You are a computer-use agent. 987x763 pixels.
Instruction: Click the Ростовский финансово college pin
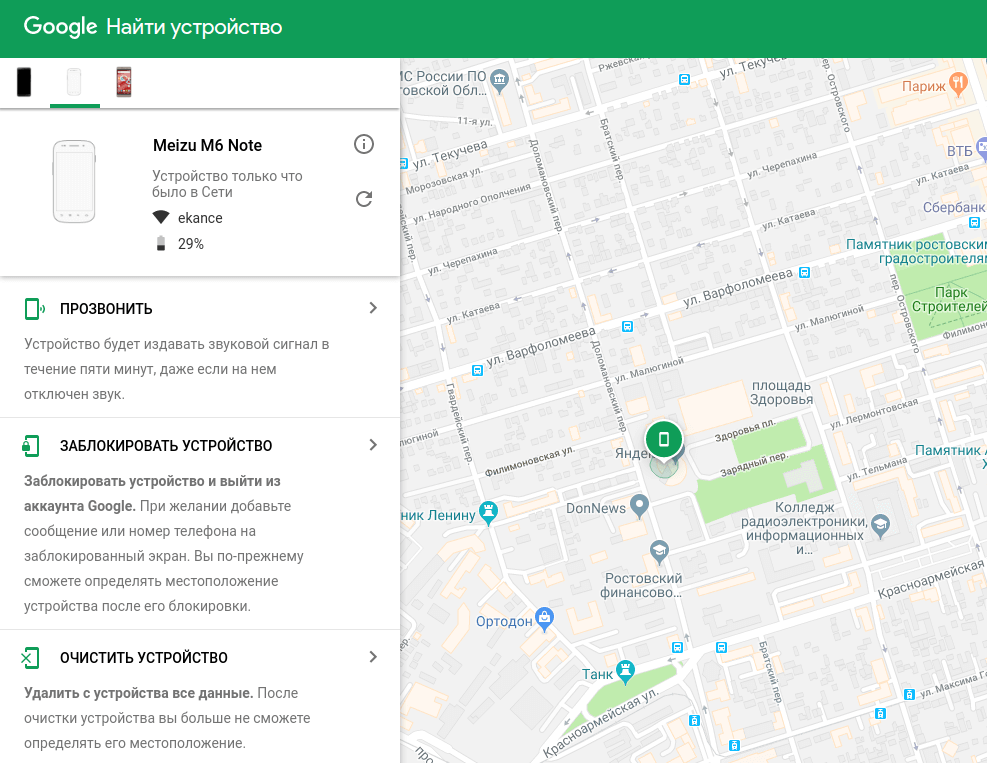pos(659,551)
